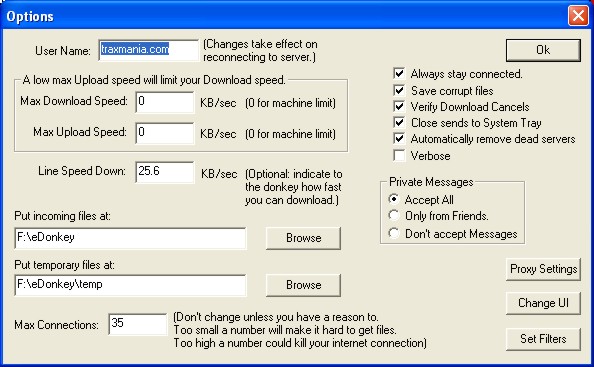
Task: Click the incoming files path field
Action: (130, 238)
